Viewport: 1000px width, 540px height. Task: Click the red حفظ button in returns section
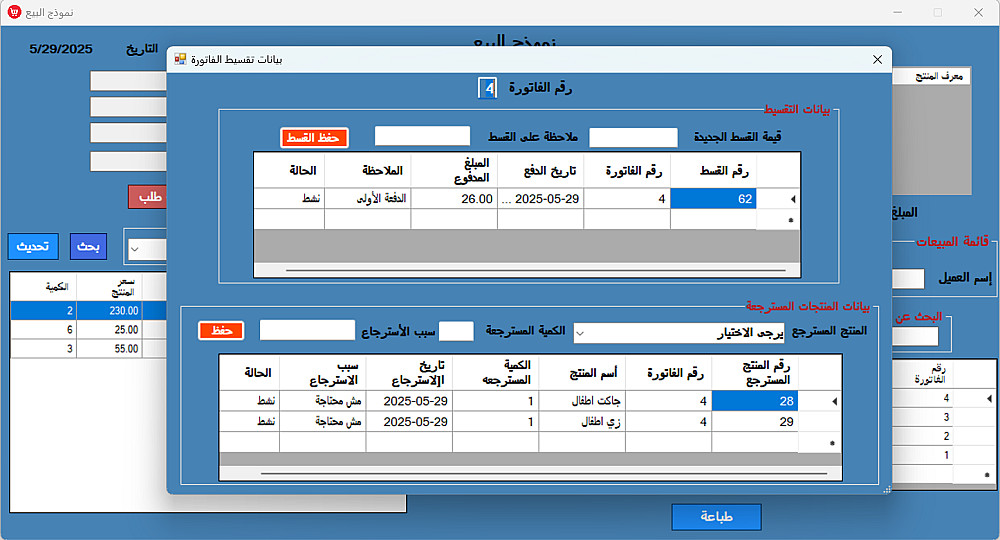click(221, 330)
